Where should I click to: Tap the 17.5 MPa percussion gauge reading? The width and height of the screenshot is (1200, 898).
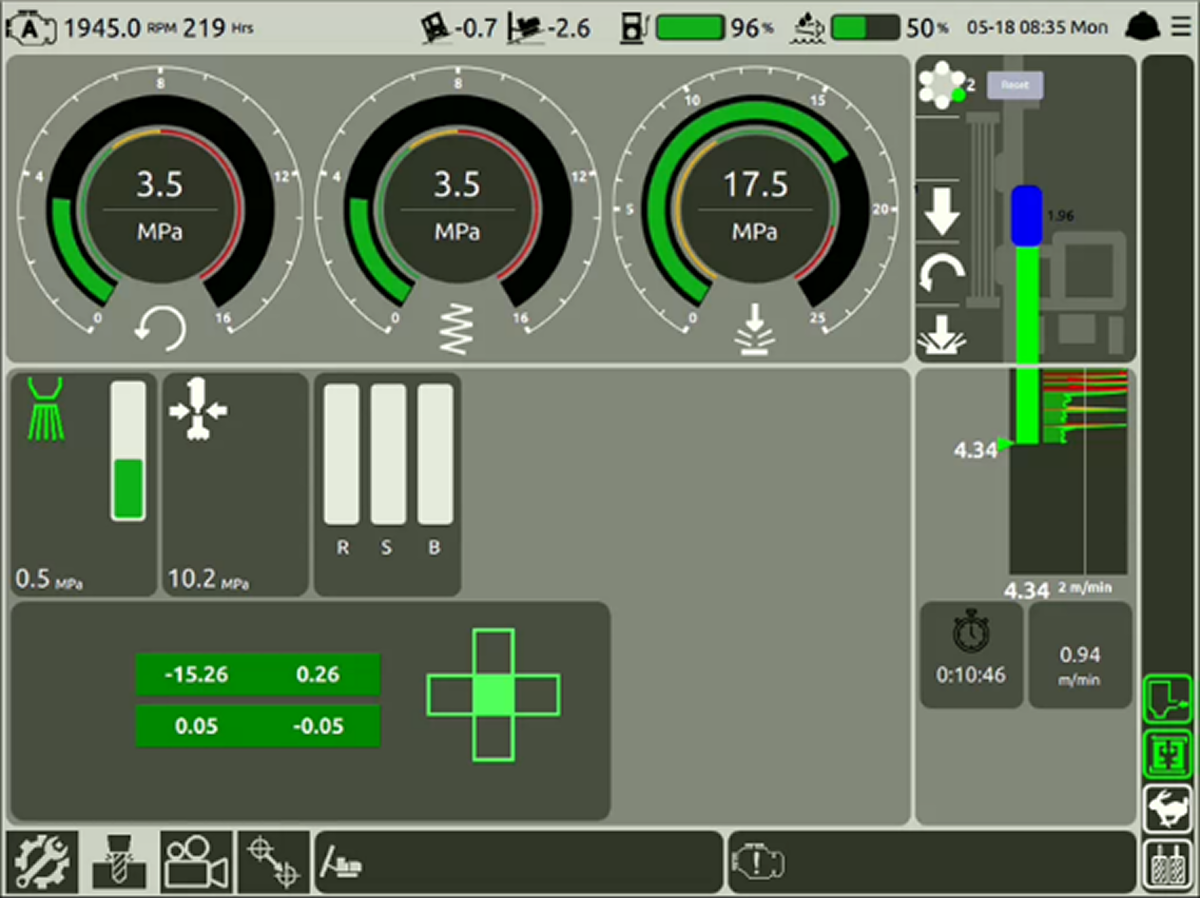point(755,185)
